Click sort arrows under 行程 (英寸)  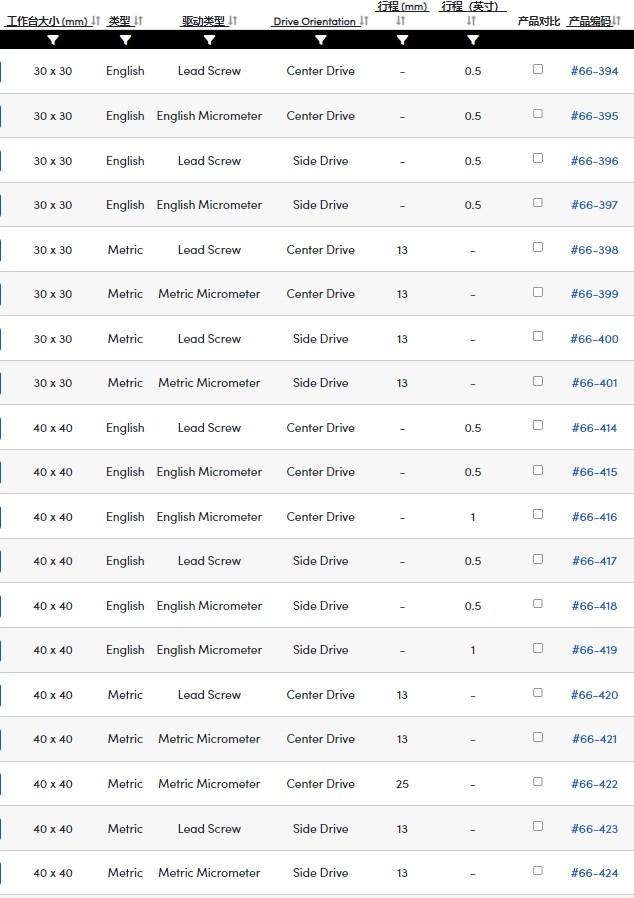pyautogui.click(x=471, y=21)
